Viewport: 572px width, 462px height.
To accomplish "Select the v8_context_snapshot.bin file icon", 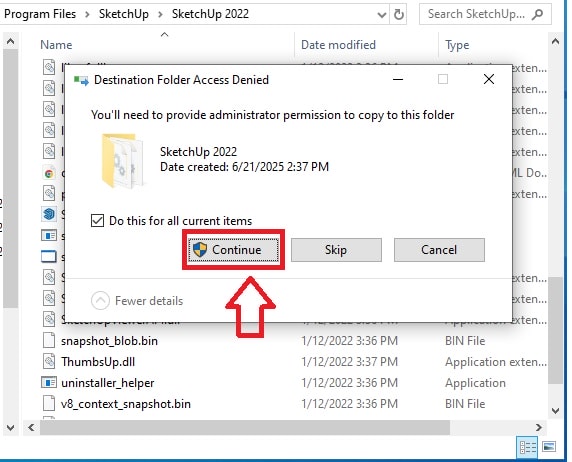I will [49, 404].
